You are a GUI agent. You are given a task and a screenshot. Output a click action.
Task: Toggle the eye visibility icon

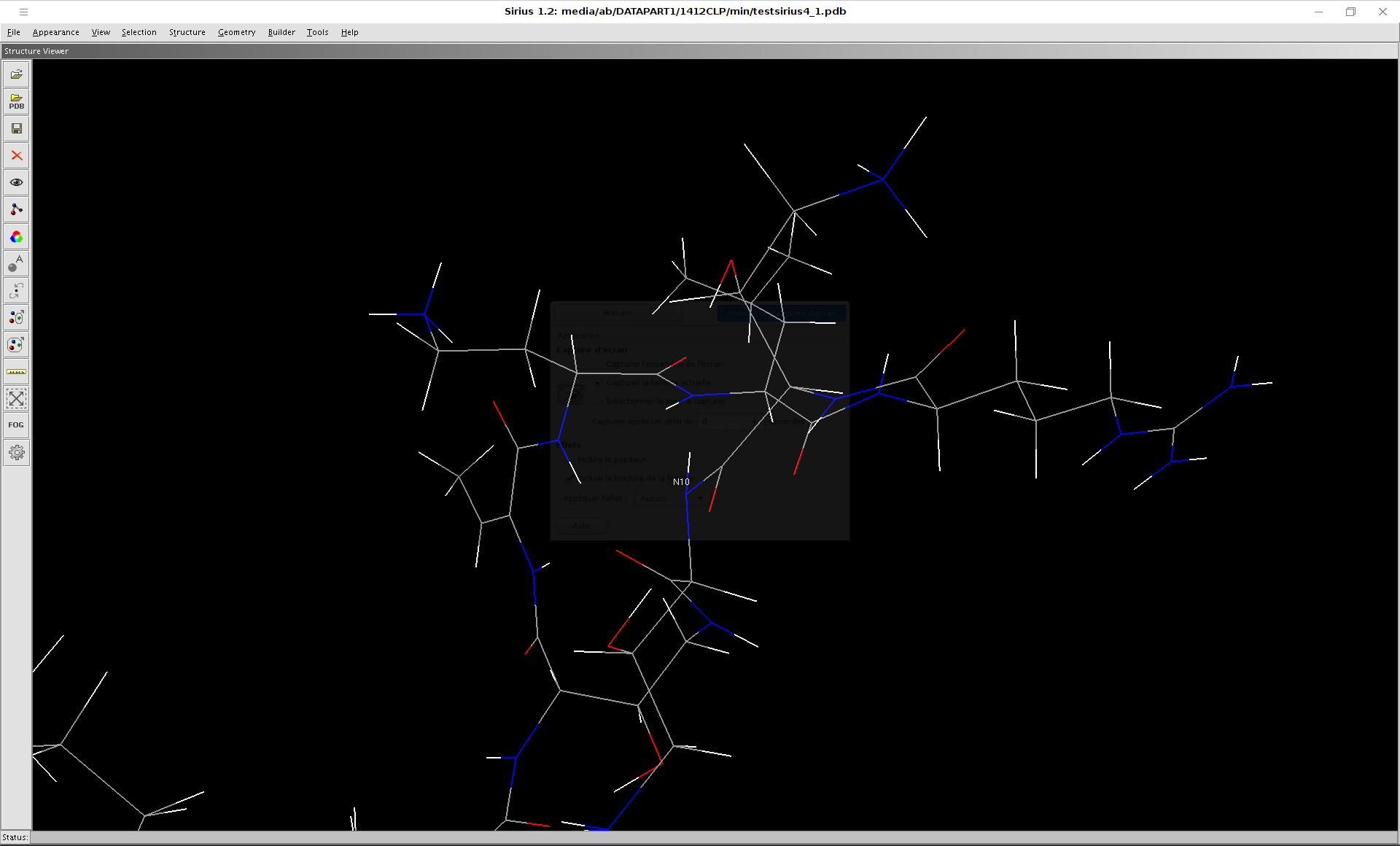(16, 182)
